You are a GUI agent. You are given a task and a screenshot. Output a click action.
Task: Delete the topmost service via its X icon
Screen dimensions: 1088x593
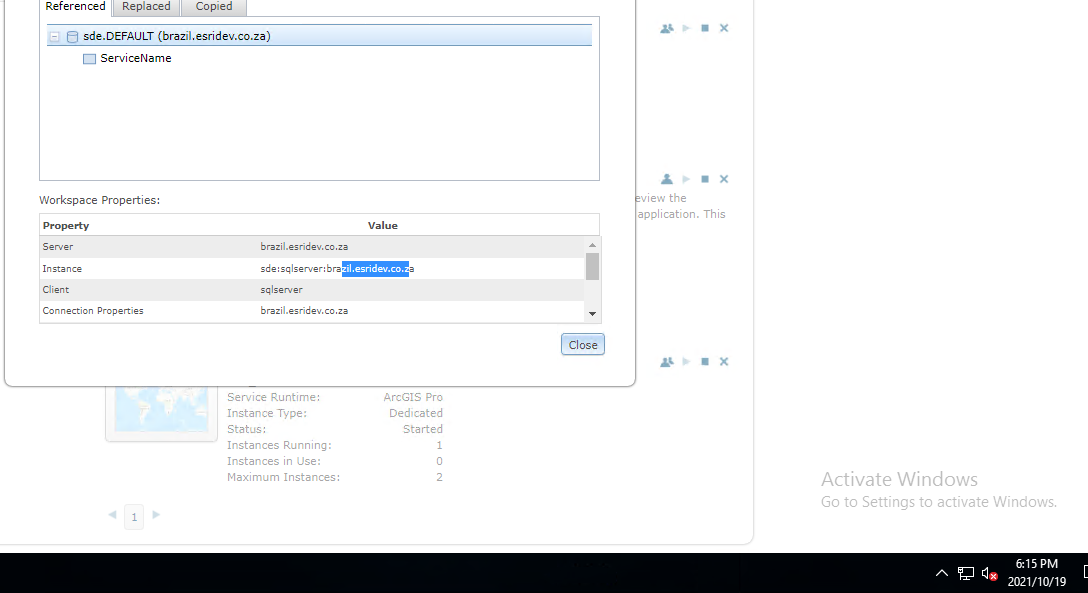[724, 28]
